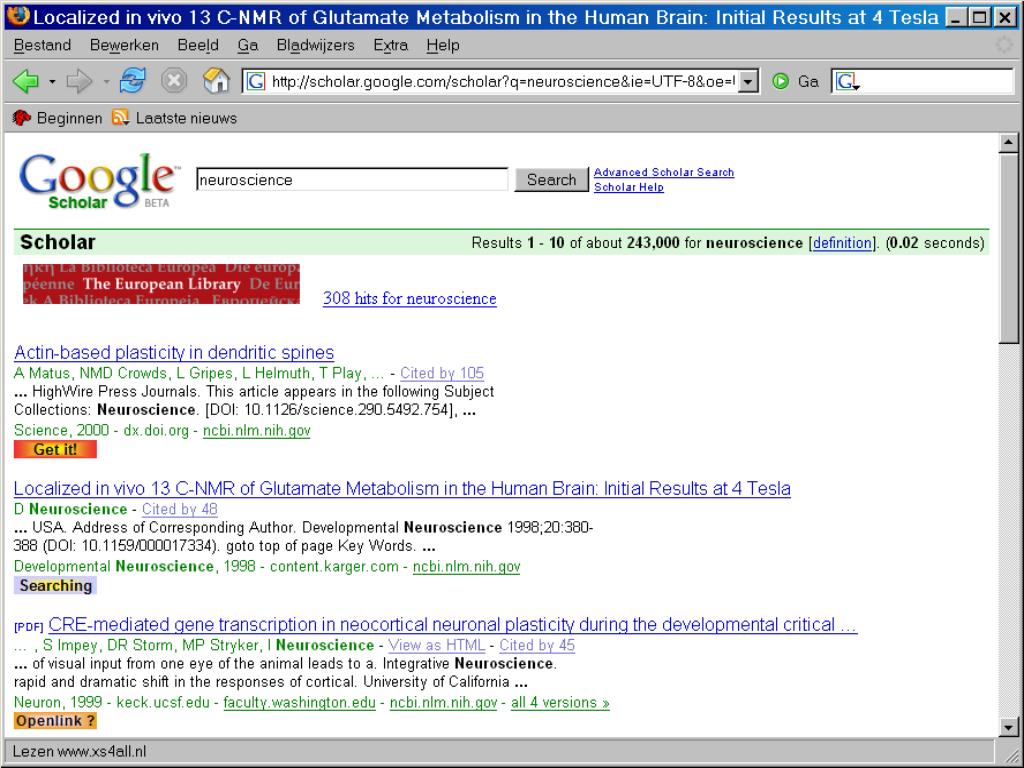The height and width of the screenshot is (768, 1024).
Task: Open the Bewerken menu
Action: pyautogui.click(x=124, y=45)
